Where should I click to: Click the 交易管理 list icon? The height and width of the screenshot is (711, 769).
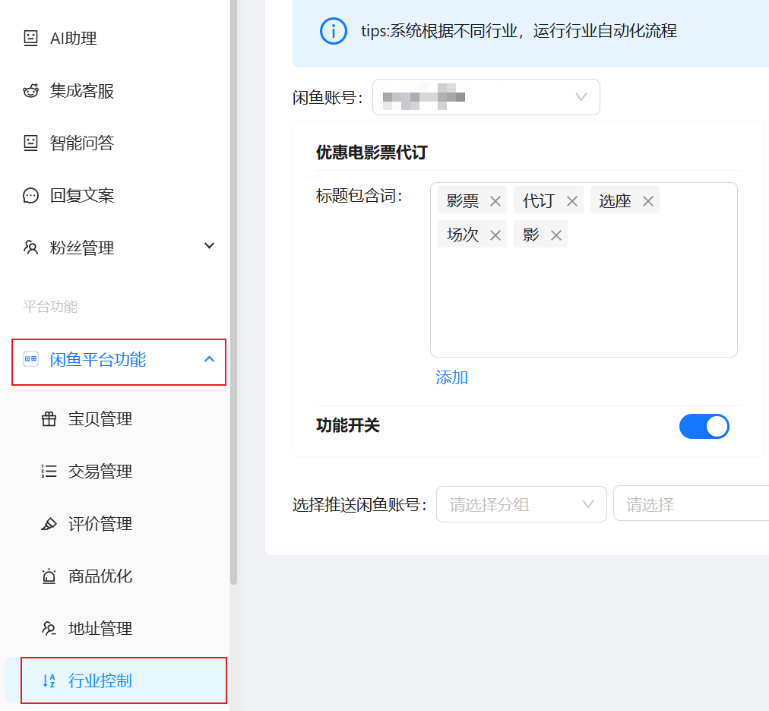(x=49, y=472)
